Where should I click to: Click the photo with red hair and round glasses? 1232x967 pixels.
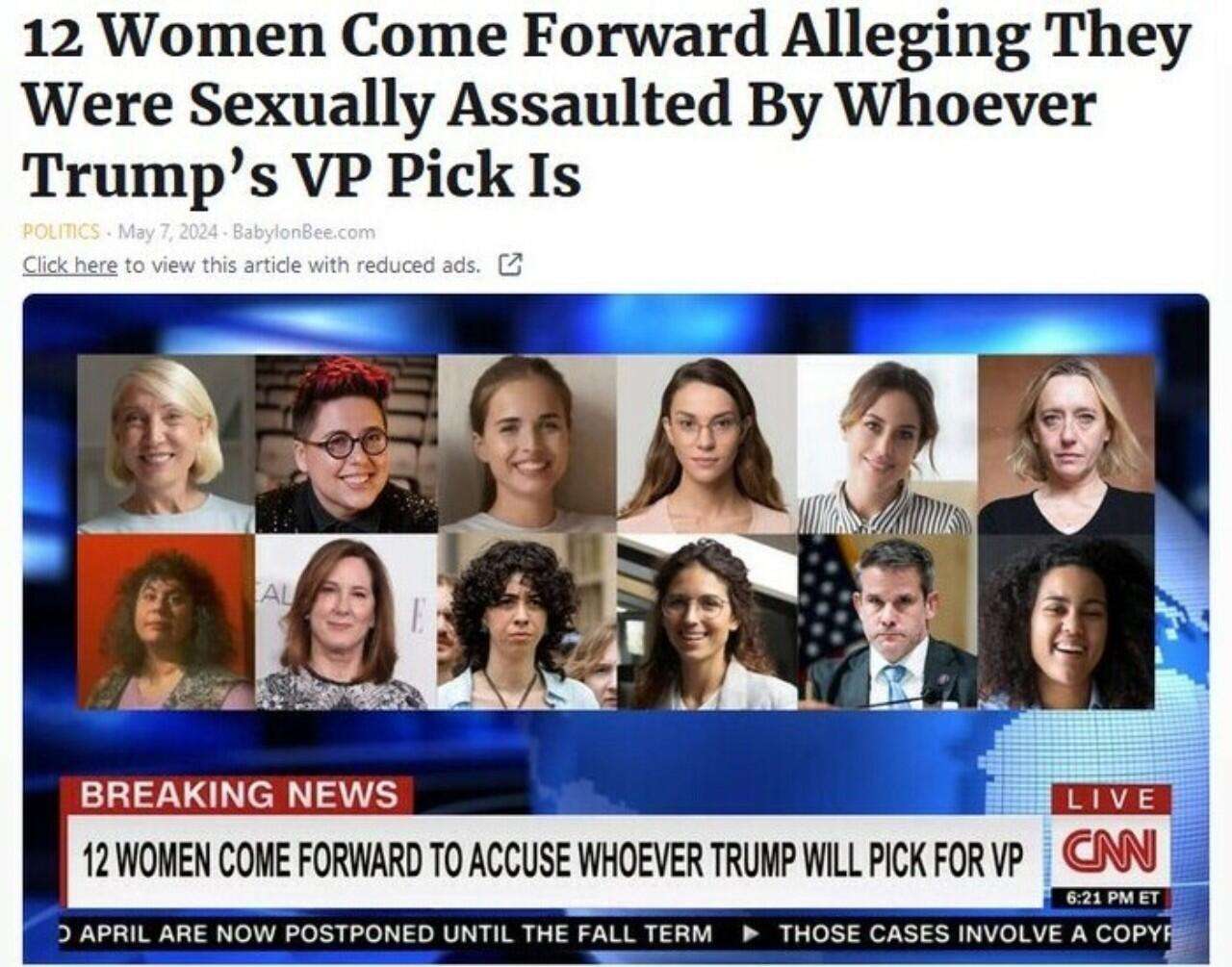[346, 444]
